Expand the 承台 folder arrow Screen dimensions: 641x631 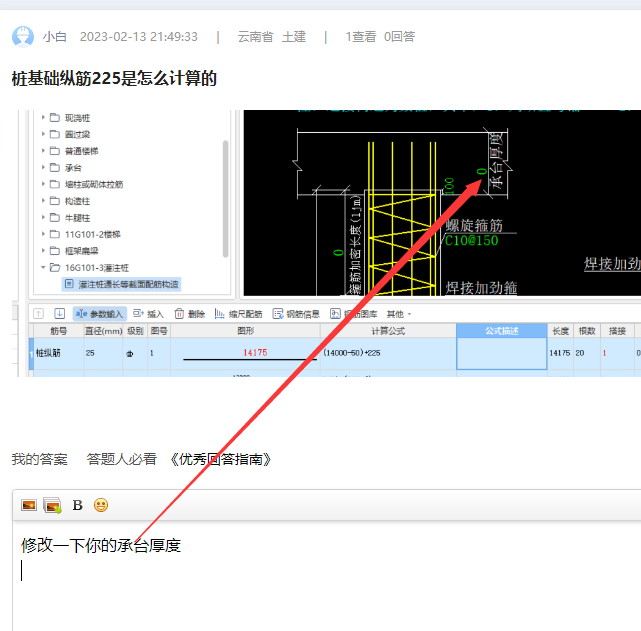(43, 168)
